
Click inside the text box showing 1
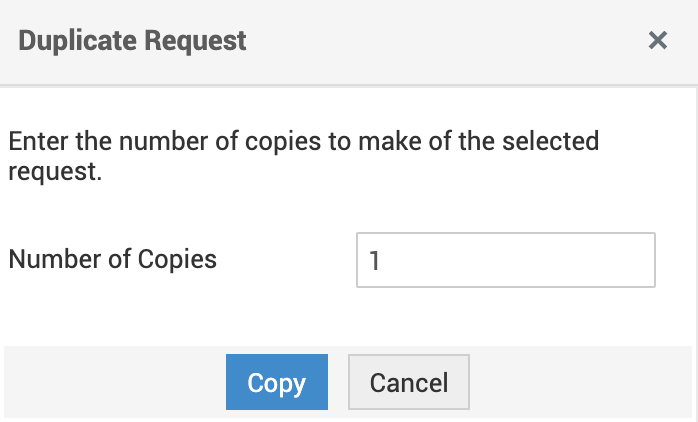505,260
